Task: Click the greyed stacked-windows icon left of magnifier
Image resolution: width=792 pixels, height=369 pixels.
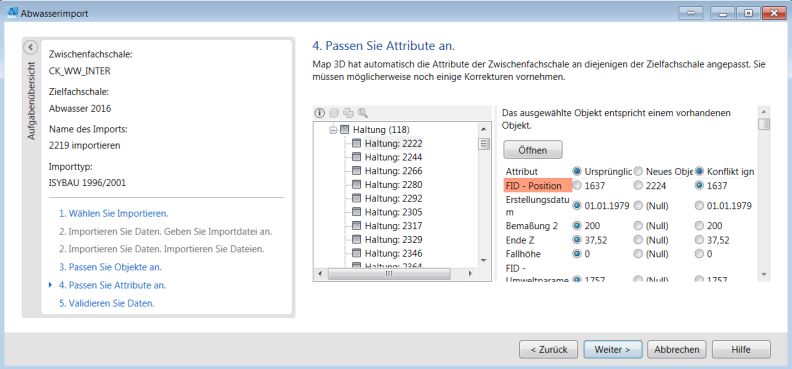Action: pyautogui.click(x=348, y=113)
